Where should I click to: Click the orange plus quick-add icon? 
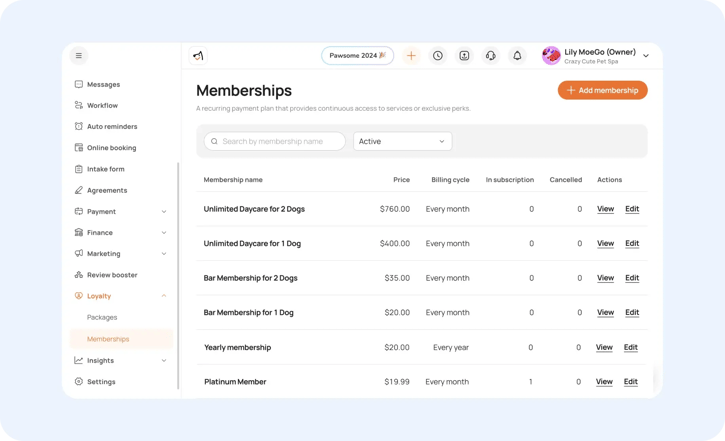click(411, 56)
